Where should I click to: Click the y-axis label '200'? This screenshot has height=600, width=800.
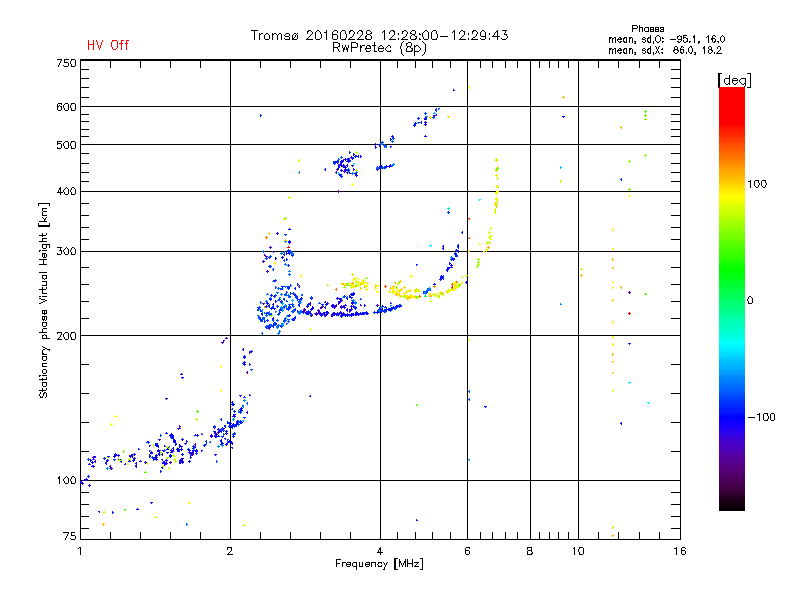(x=66, y=336)
